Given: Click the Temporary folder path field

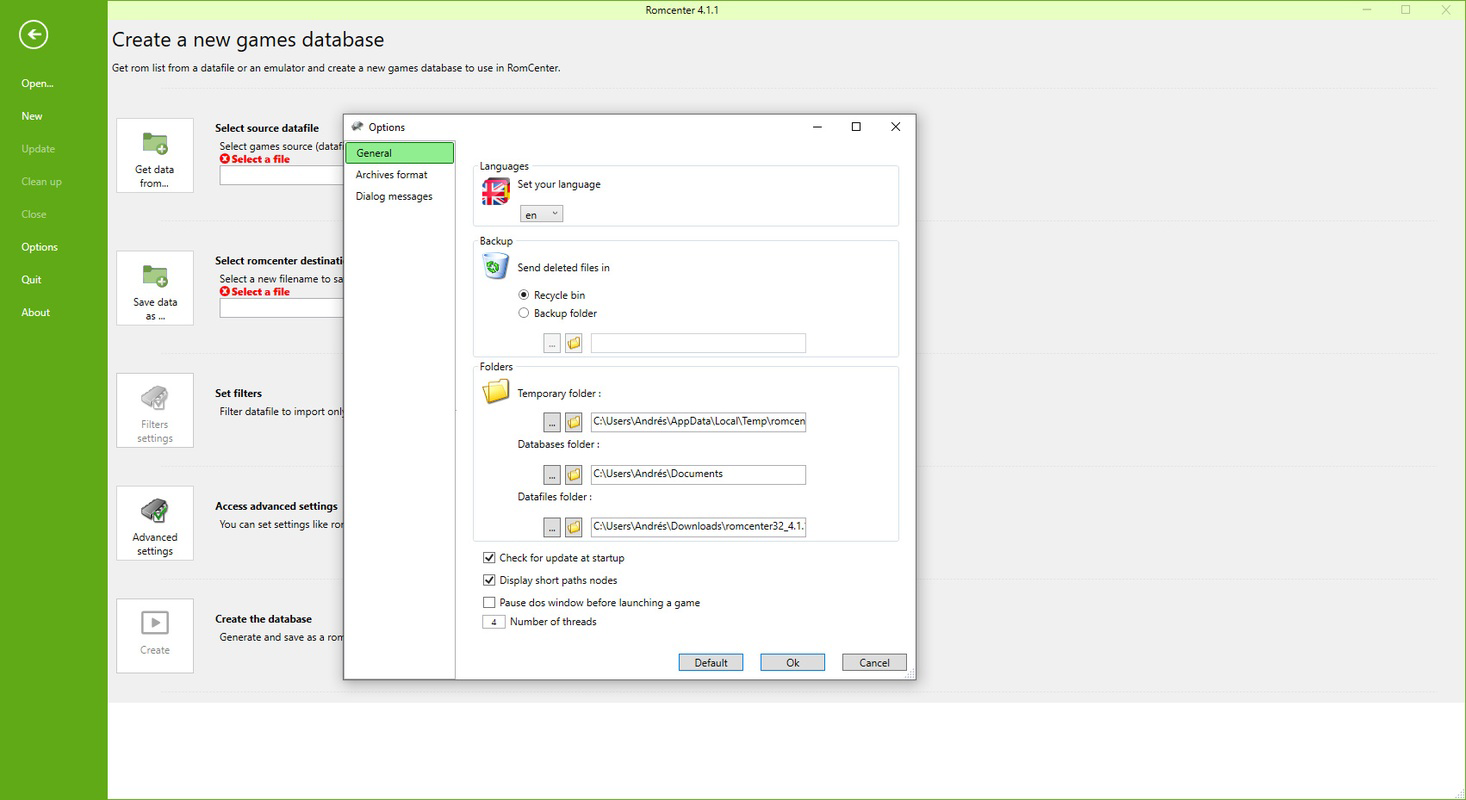Looking at the screenshot, I should (698, 422).
